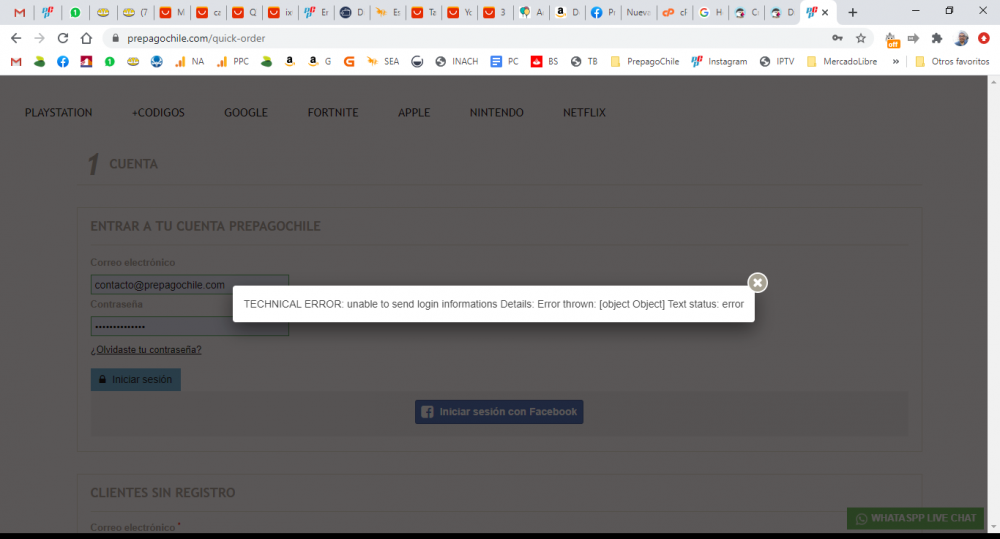Open the orange G bookmark icon
This screenshot has height=539, width=1000.
[x=349, y=62]
